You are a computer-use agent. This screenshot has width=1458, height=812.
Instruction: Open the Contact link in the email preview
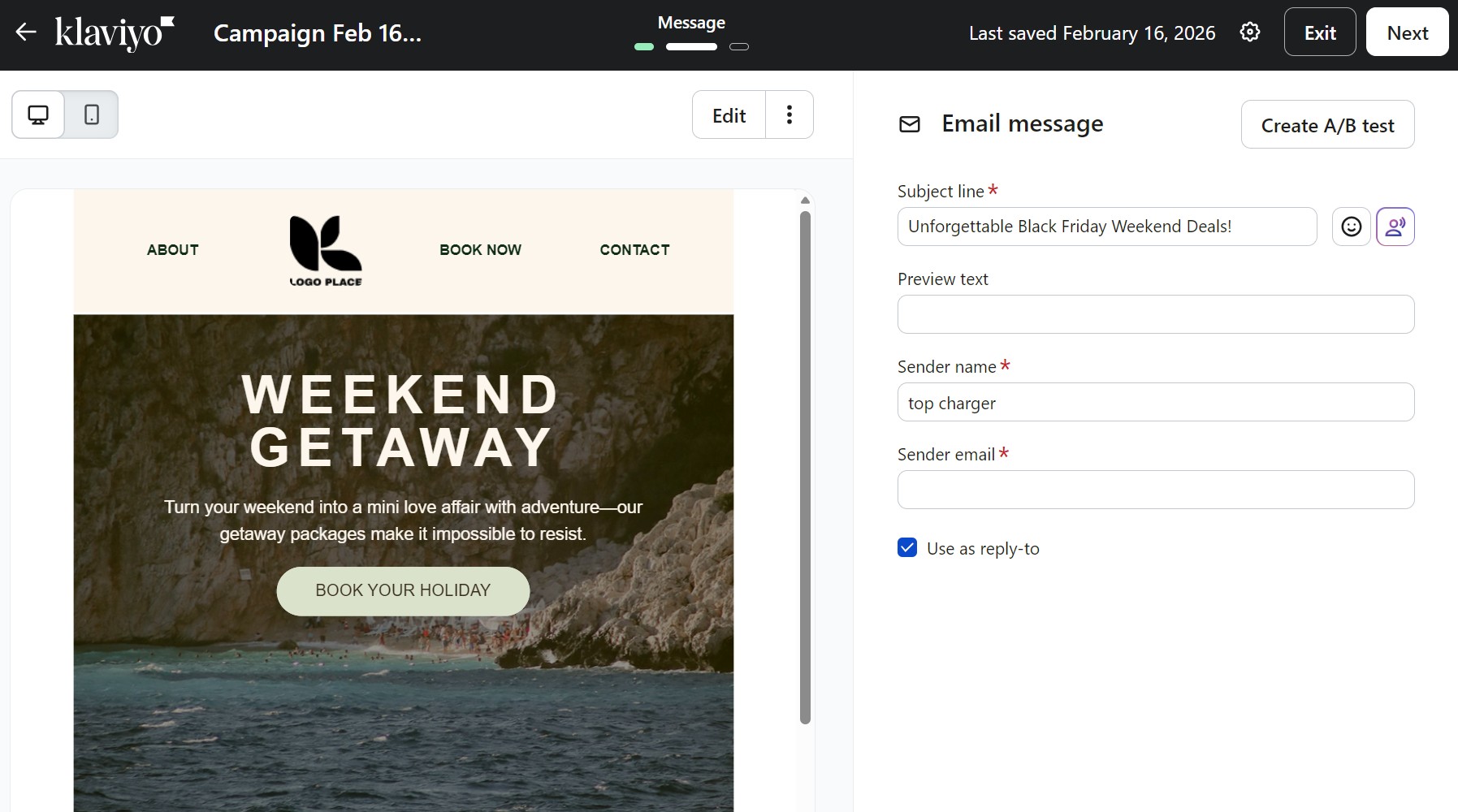[x=634, y=249]
